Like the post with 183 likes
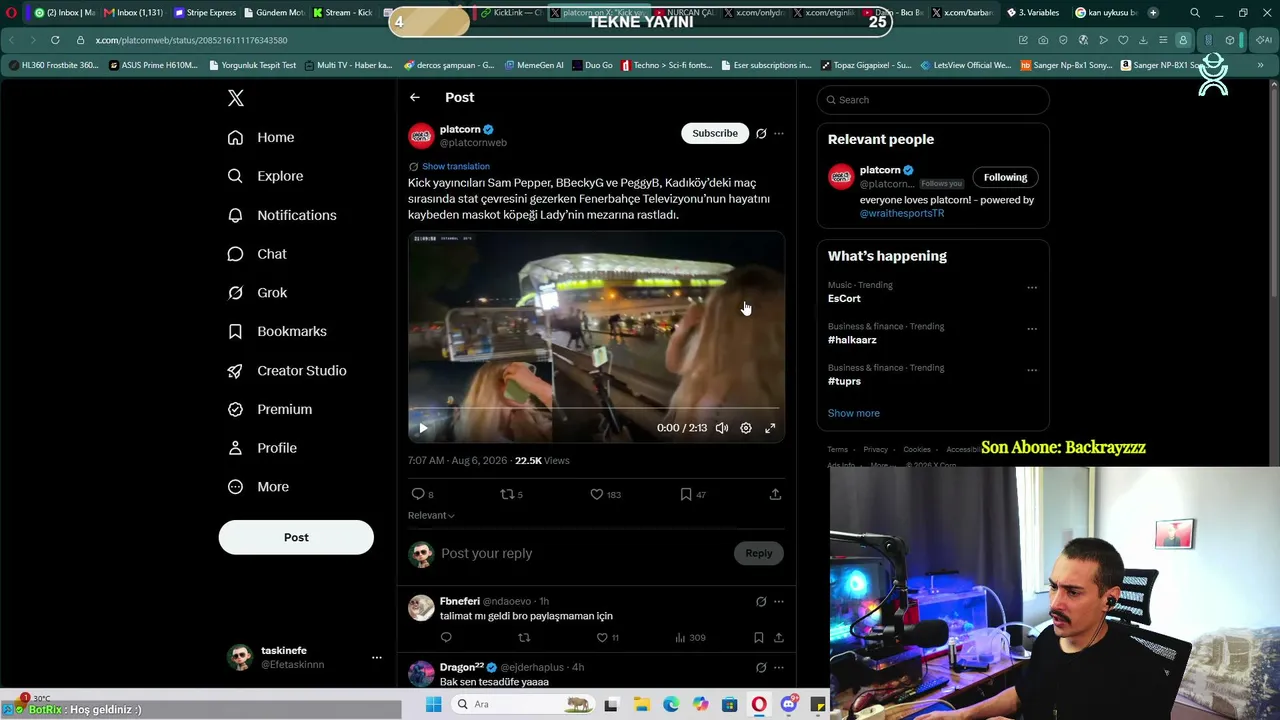Viewport: 1280px width, 720px height. tap(605, 494)
